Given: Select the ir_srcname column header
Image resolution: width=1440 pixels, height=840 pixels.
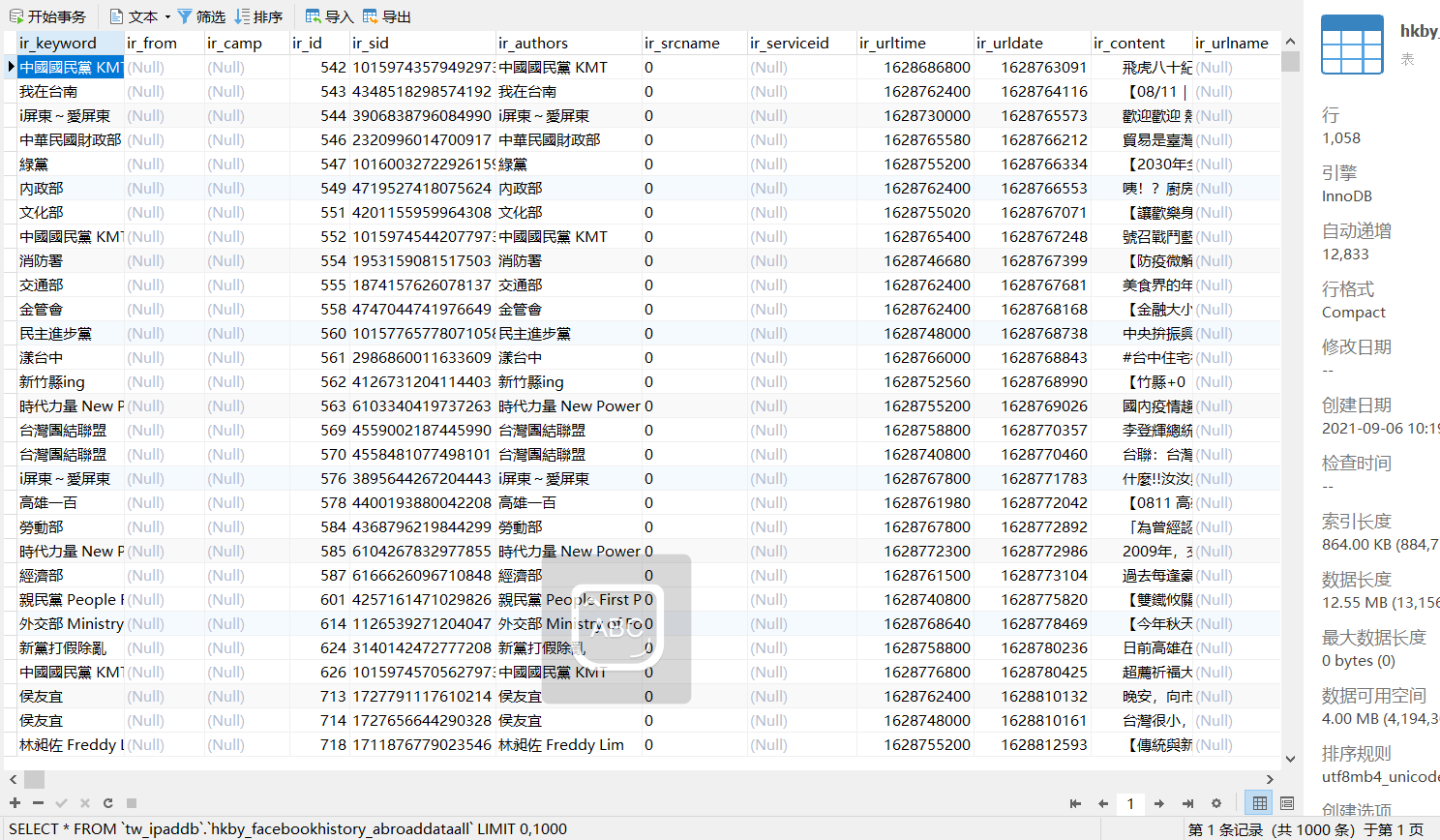Looking at the screenshot, I should point(694,43).
